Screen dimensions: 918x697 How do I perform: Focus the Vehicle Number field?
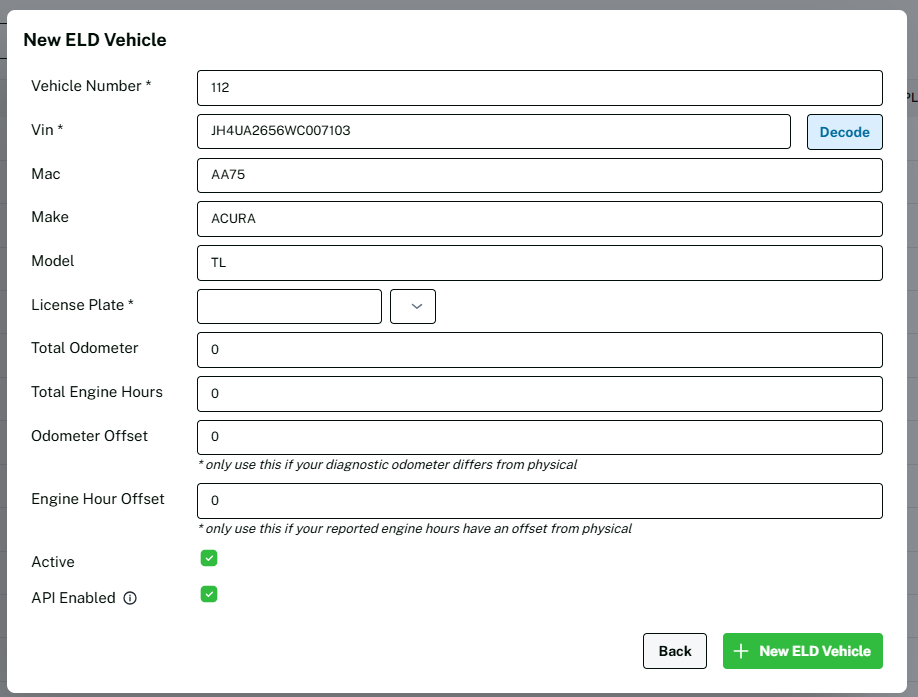(x=540, y=88)
